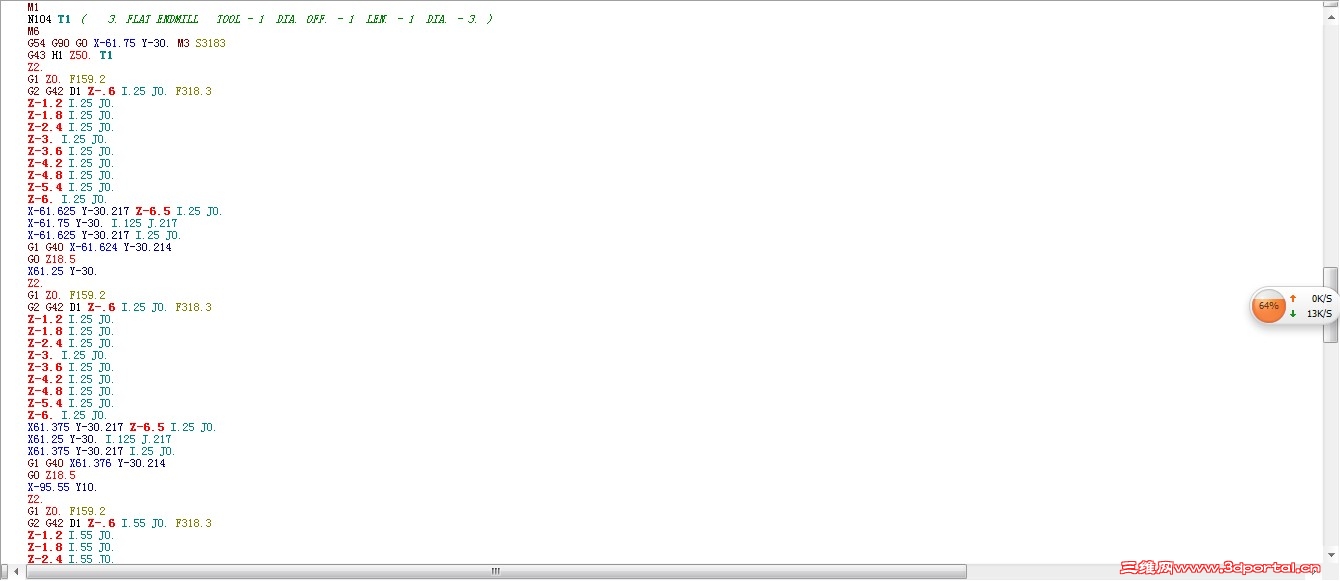
Task: Click the line Z-2.4 I.55 J0.
Action: [71, 559]
